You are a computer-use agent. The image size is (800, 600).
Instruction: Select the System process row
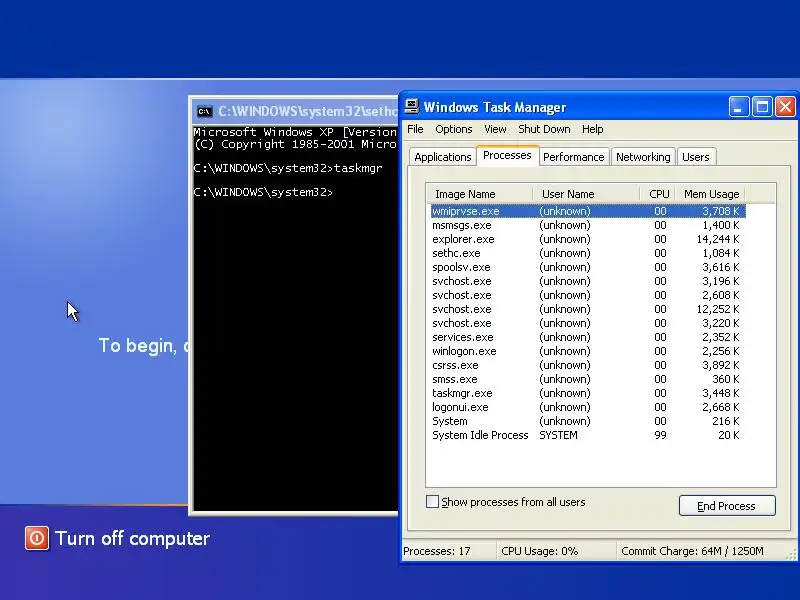[x=588, y=421]
